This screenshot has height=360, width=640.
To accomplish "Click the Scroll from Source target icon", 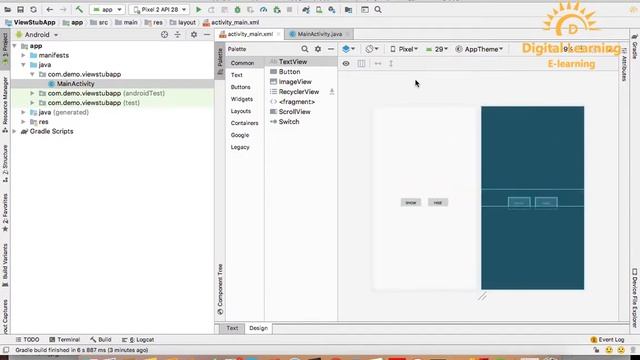I will point(164,35).
